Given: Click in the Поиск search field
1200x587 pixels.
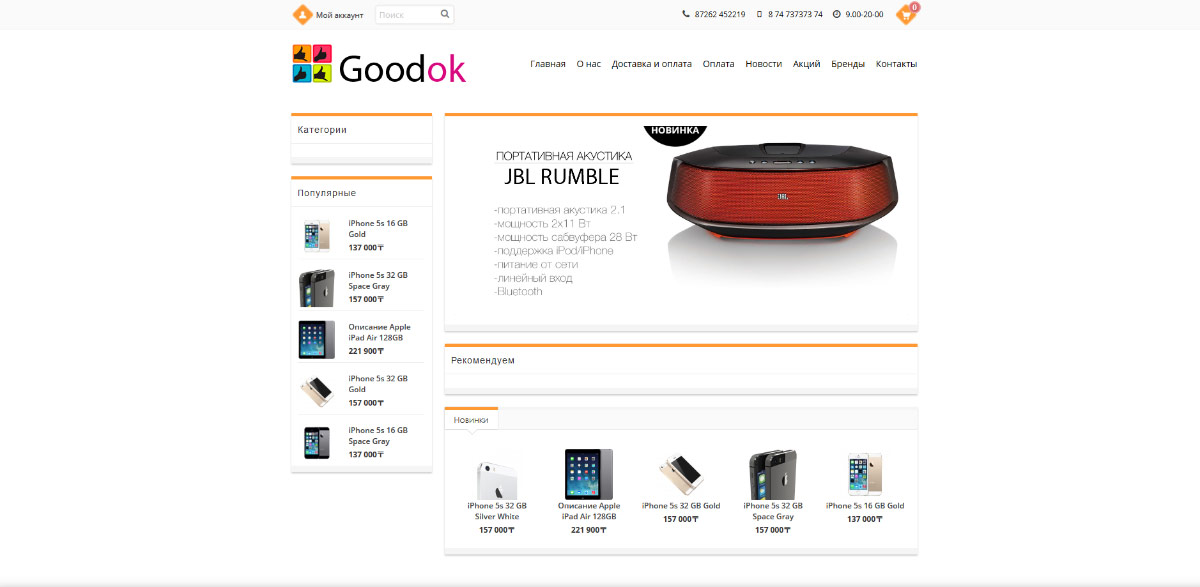Looking at the screenshot, I should tap(408, 14).
